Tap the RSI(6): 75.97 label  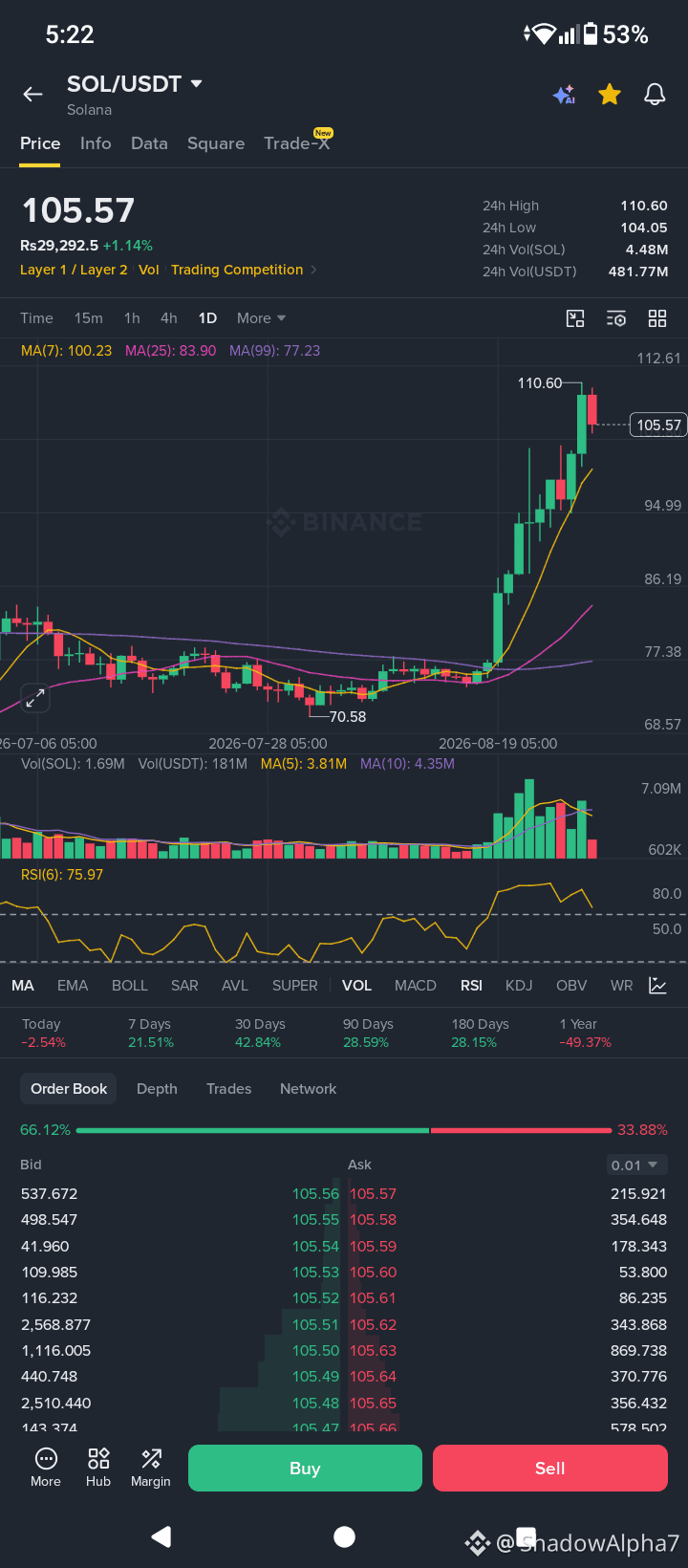pos(62,875)
